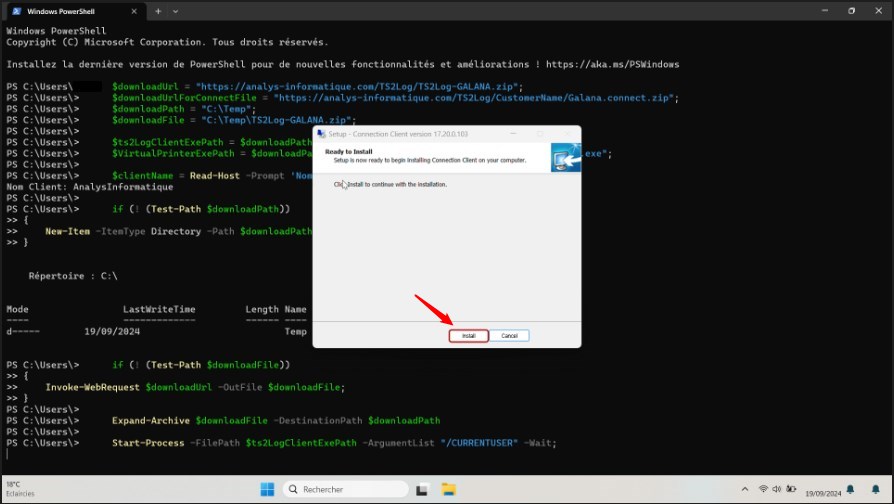This screenshot has height=504, width=894.
Task: Click the computer image in setup header
Action: tap(565, 157)
